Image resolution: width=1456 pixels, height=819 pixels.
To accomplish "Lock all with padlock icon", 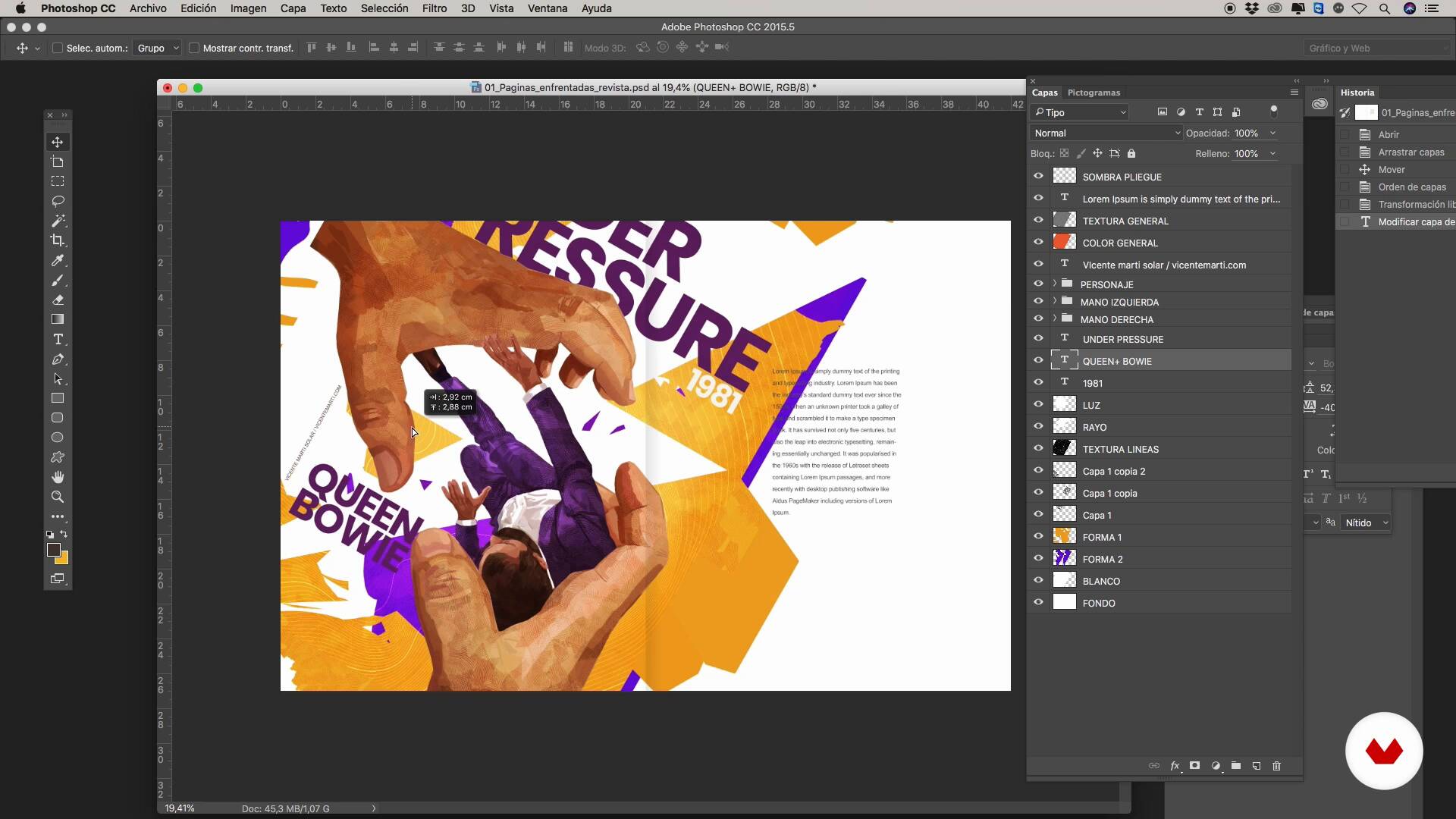I will tap(1131, 153).
